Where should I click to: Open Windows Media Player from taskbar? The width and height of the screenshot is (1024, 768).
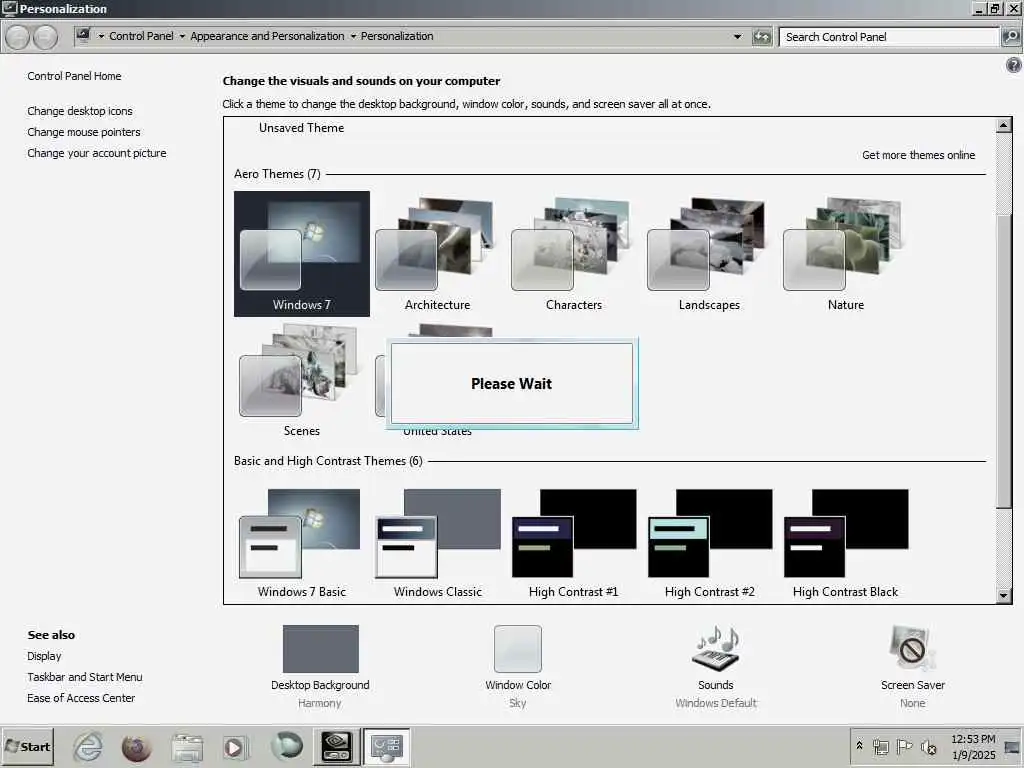pos(234,747)
